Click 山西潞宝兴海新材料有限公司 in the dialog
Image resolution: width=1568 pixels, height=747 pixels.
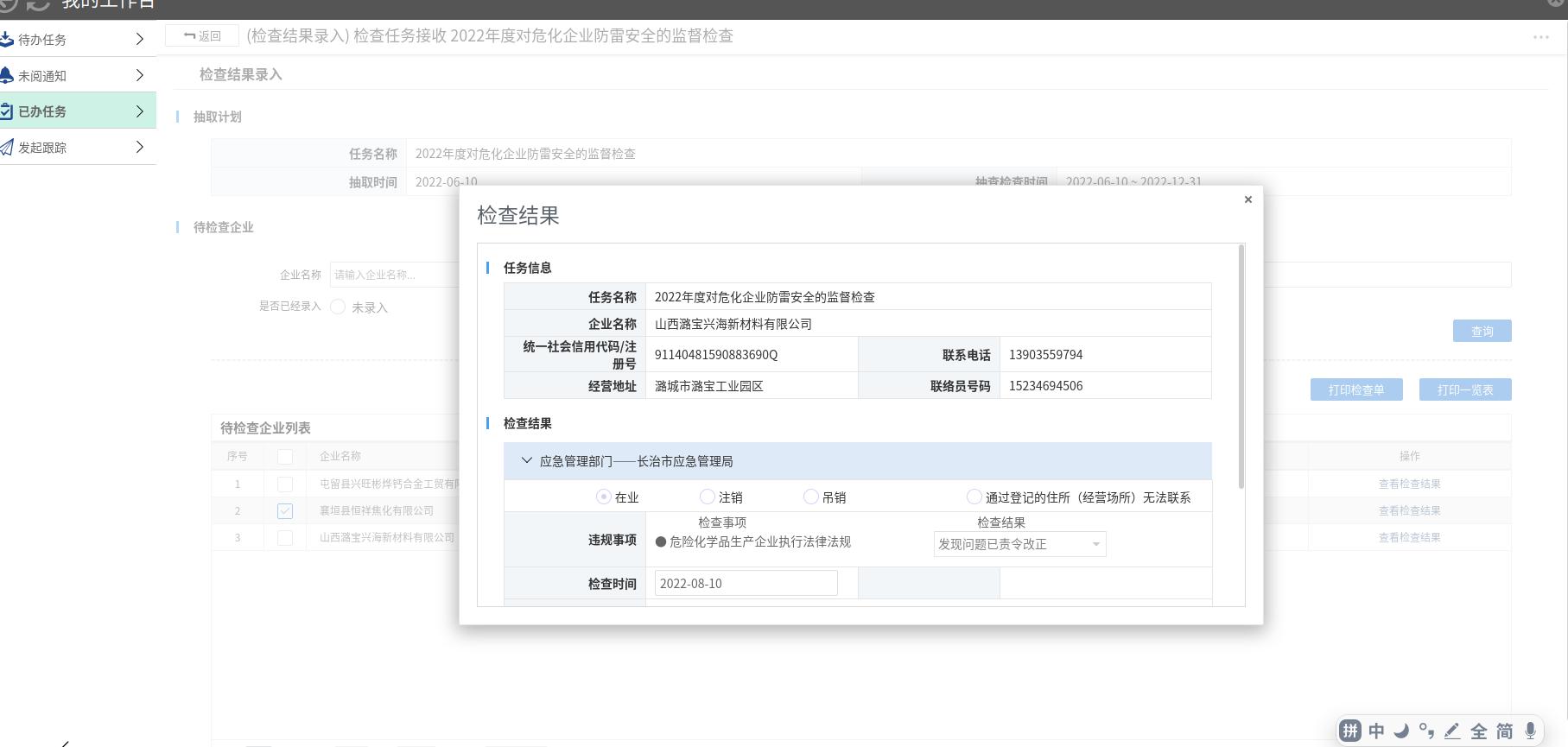(733, 324)
